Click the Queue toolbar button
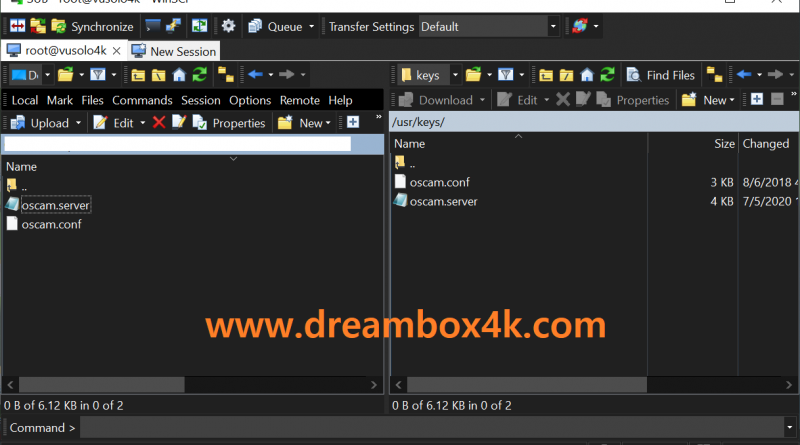 (x=276, y=27)
